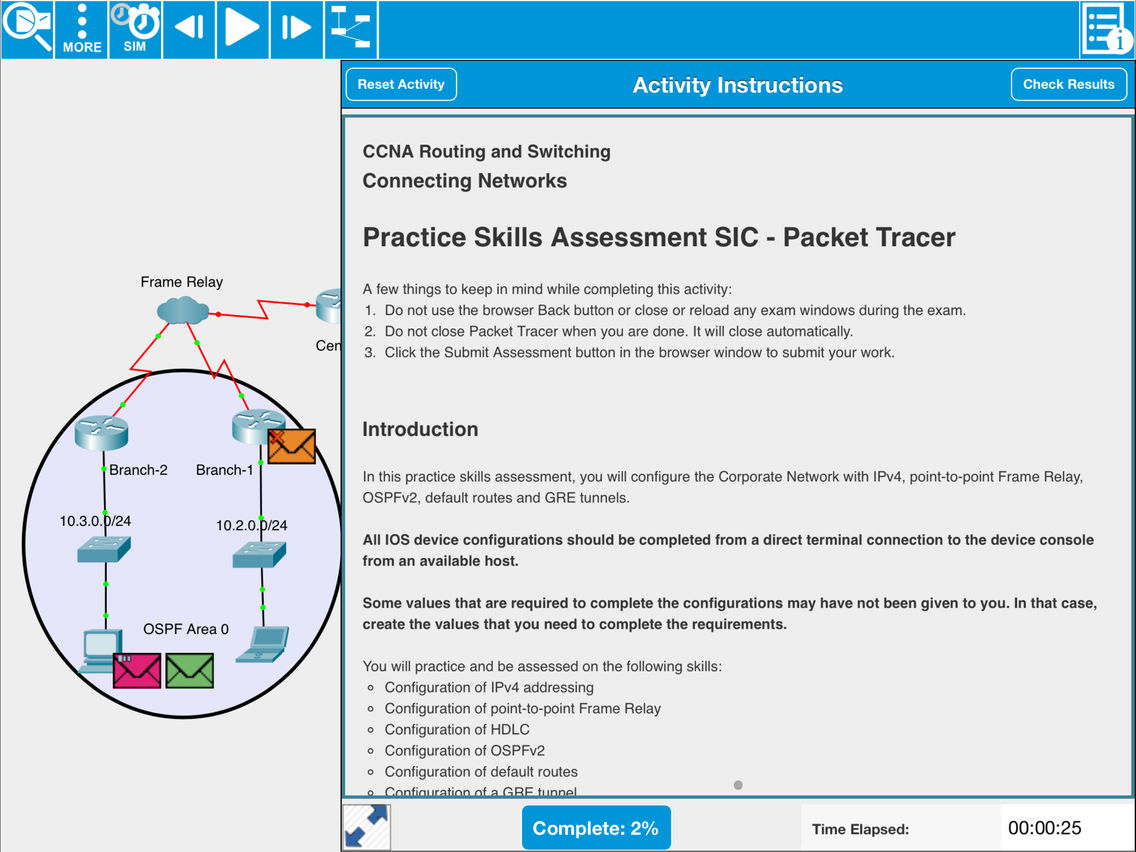Viewport: 1136px width, 852px height.
Task: Click the Branch-1 label
Action: click(225, 469)
